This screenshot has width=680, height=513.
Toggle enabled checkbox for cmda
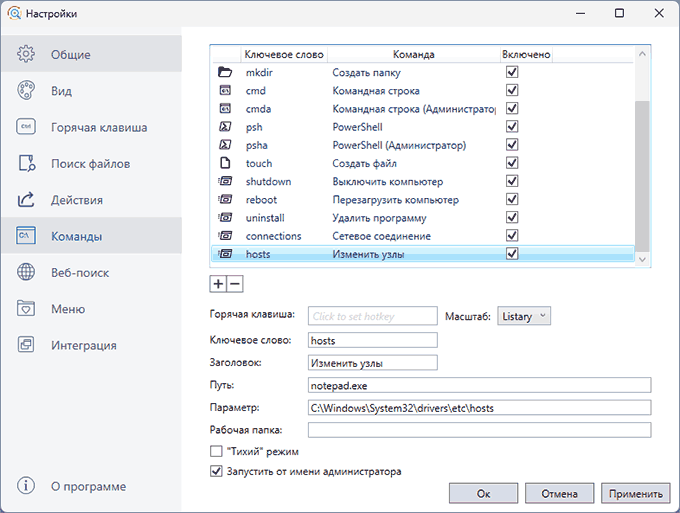point(512,108)
